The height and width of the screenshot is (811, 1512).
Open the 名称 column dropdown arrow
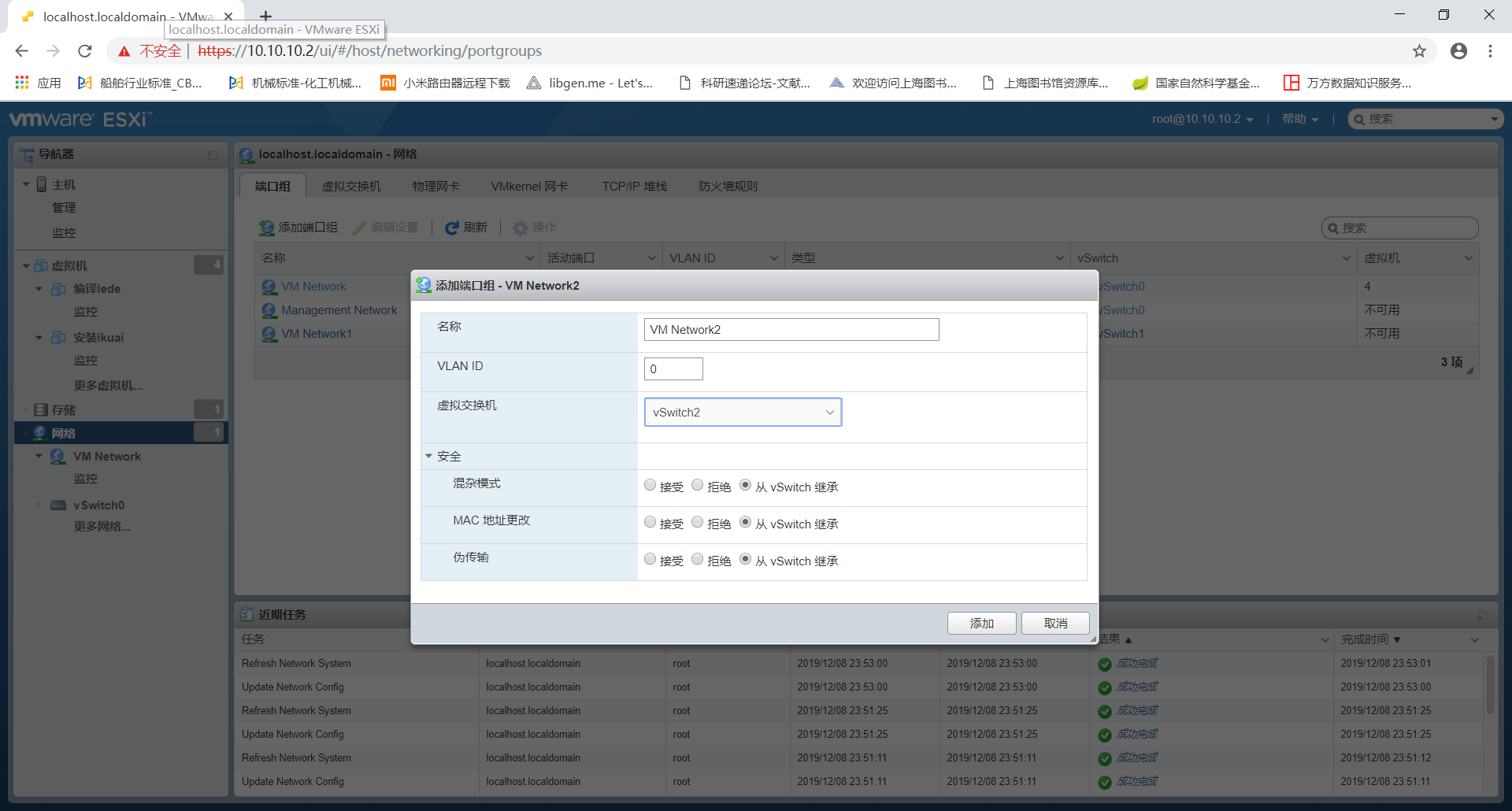pos(530,258)
